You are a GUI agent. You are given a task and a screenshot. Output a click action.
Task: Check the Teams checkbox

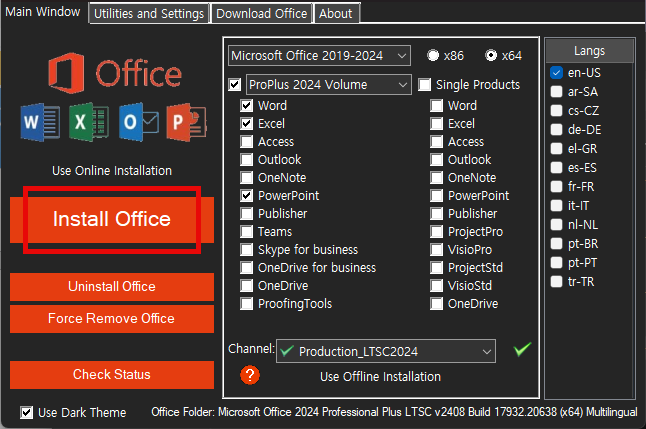click(x=247, y=232)
